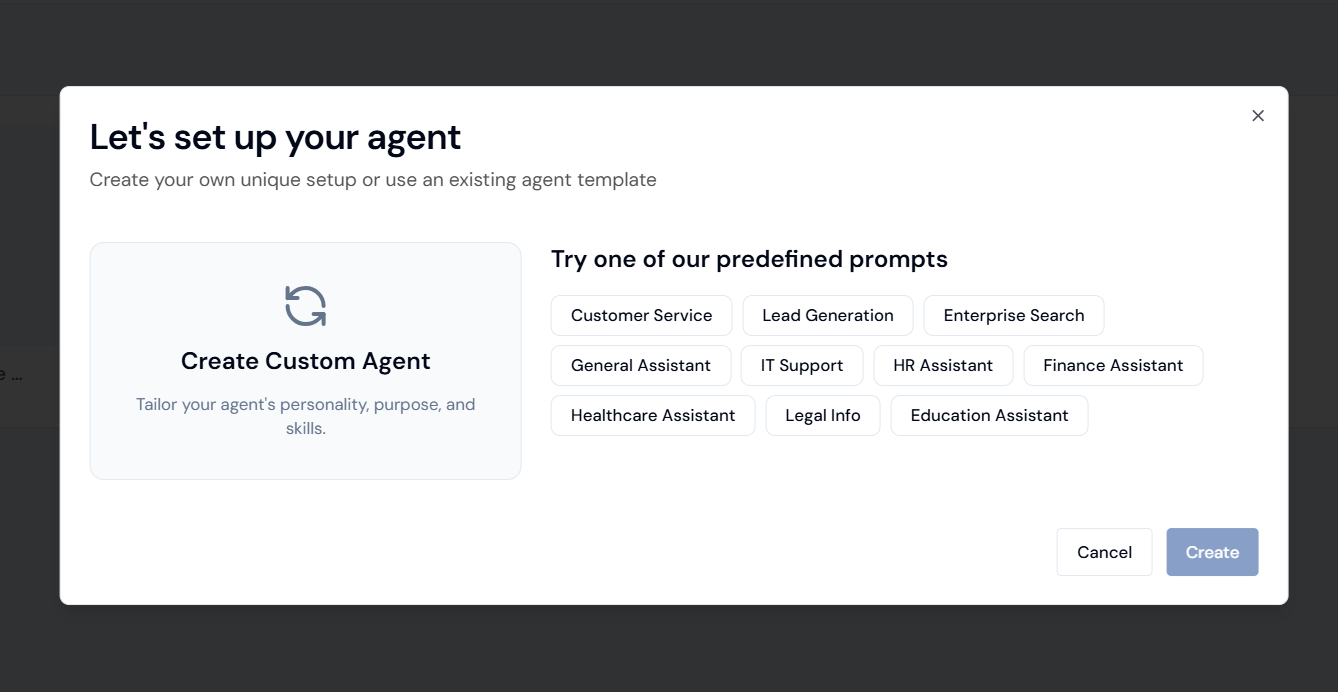This screenshot has width=1338, height=692.
Task: Click the 'Create your own unique setup' subtitle
Action: coord(372,180)
